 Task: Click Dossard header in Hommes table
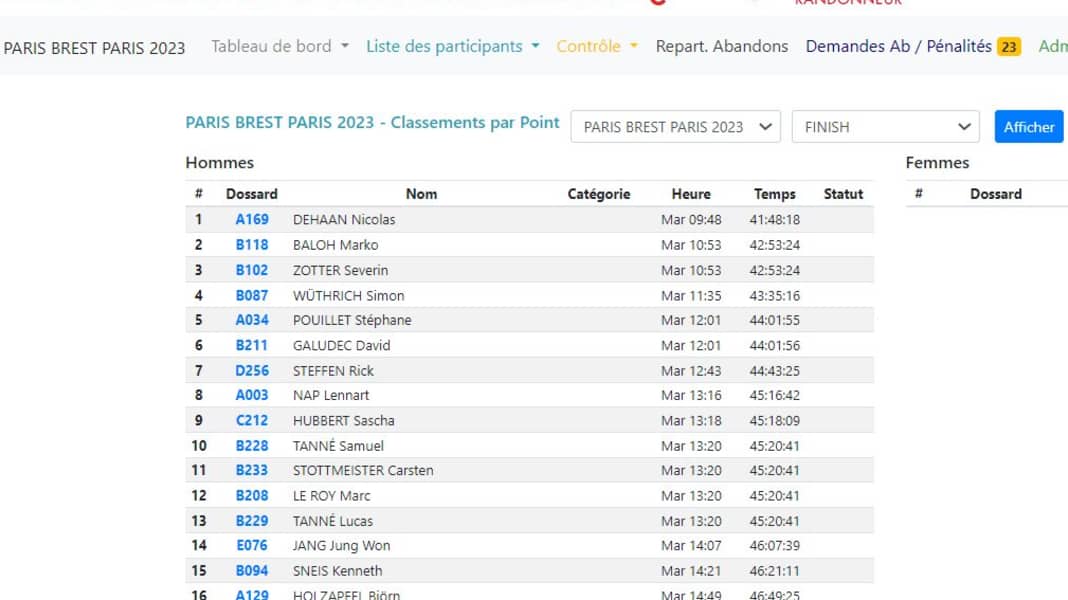(x=252, y=193)
